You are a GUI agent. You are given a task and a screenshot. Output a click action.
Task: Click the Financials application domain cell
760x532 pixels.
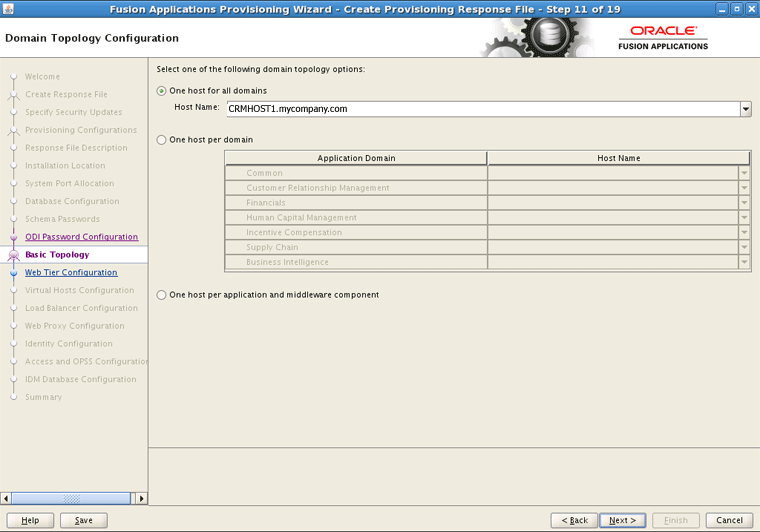tap(356, 203)
